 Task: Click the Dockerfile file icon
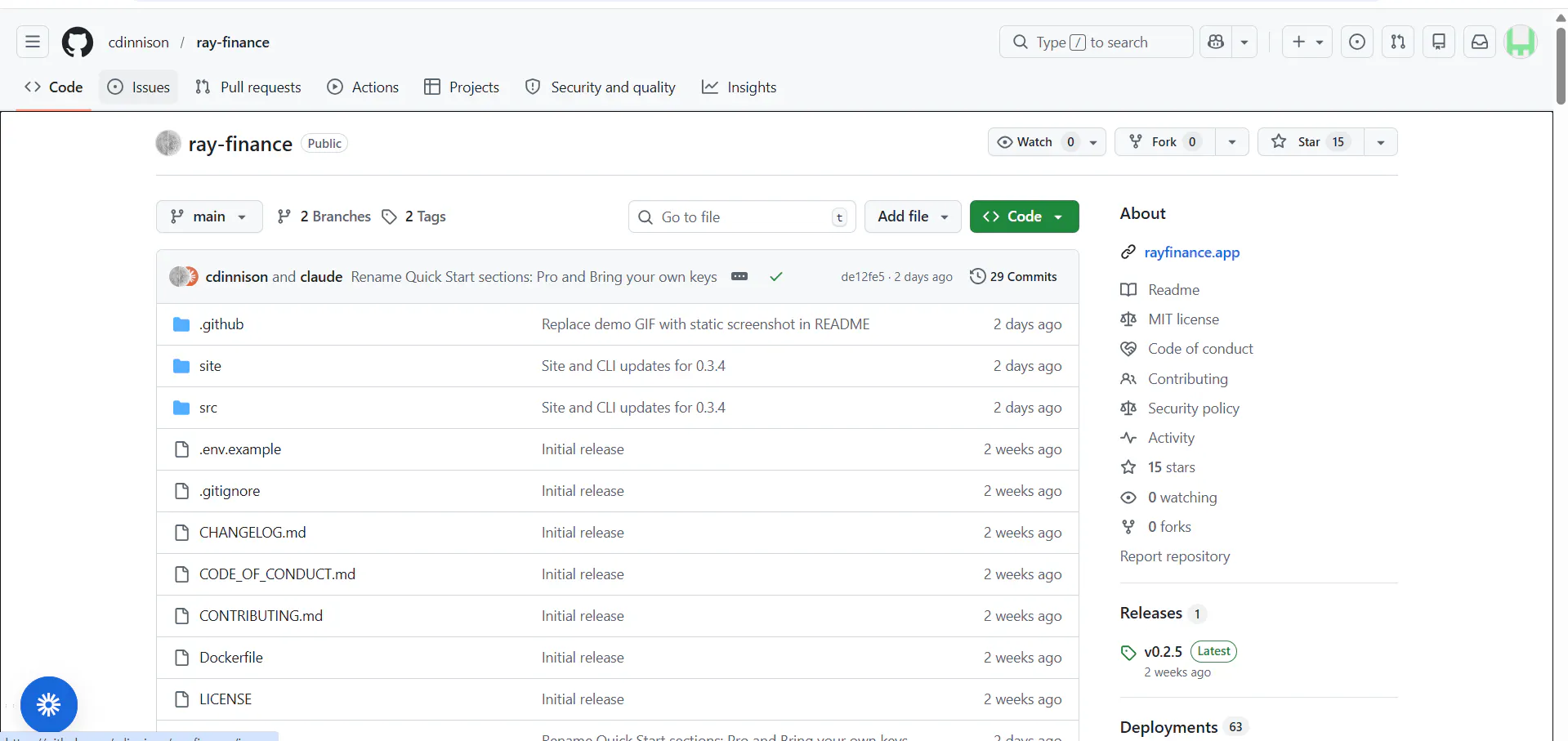(181, 658)
